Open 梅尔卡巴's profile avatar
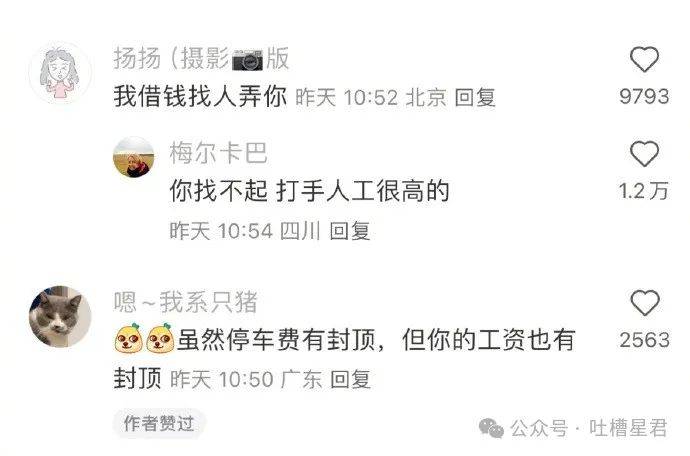 tap(134, 157)
